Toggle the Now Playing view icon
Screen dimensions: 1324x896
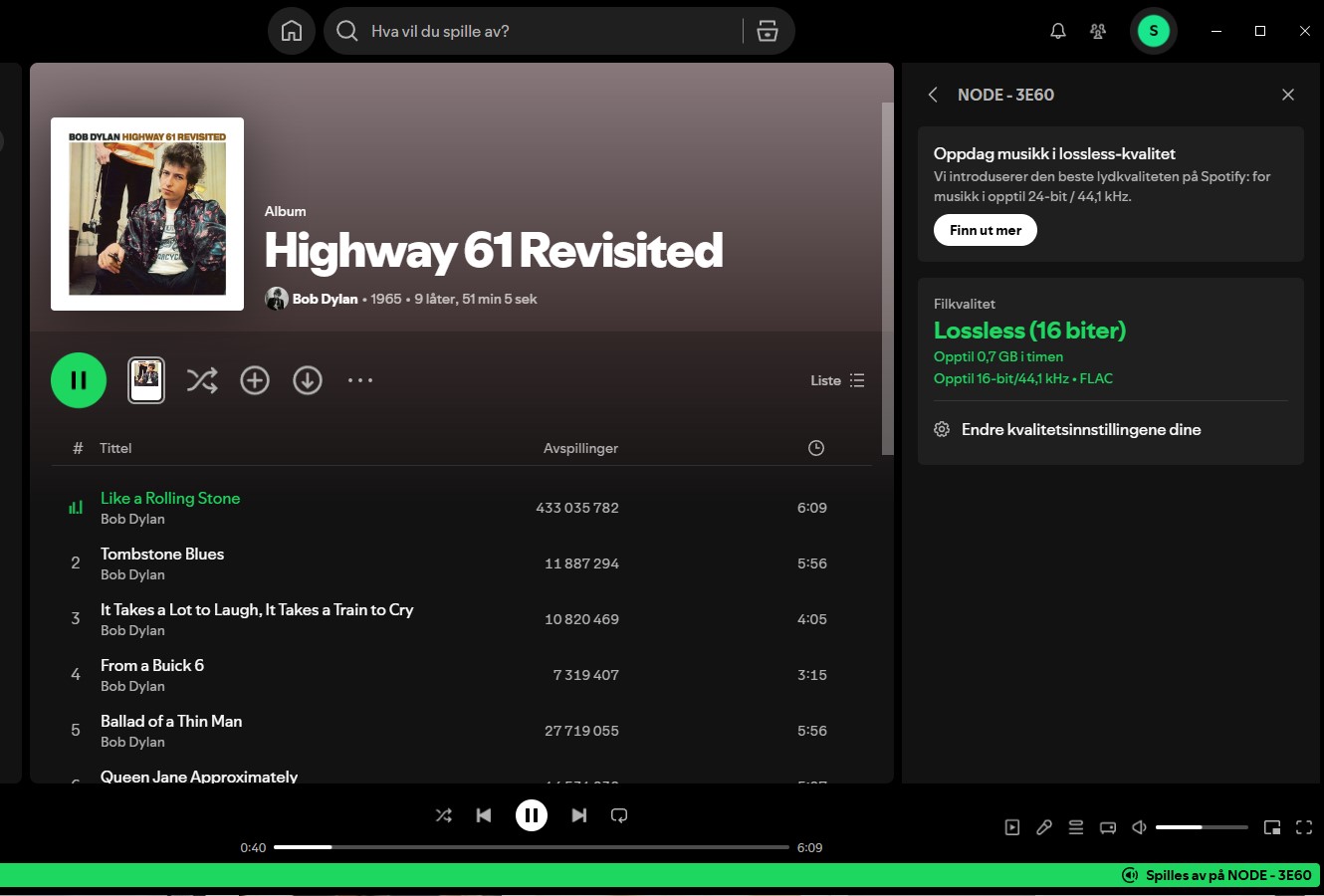tap(1012, 827)
